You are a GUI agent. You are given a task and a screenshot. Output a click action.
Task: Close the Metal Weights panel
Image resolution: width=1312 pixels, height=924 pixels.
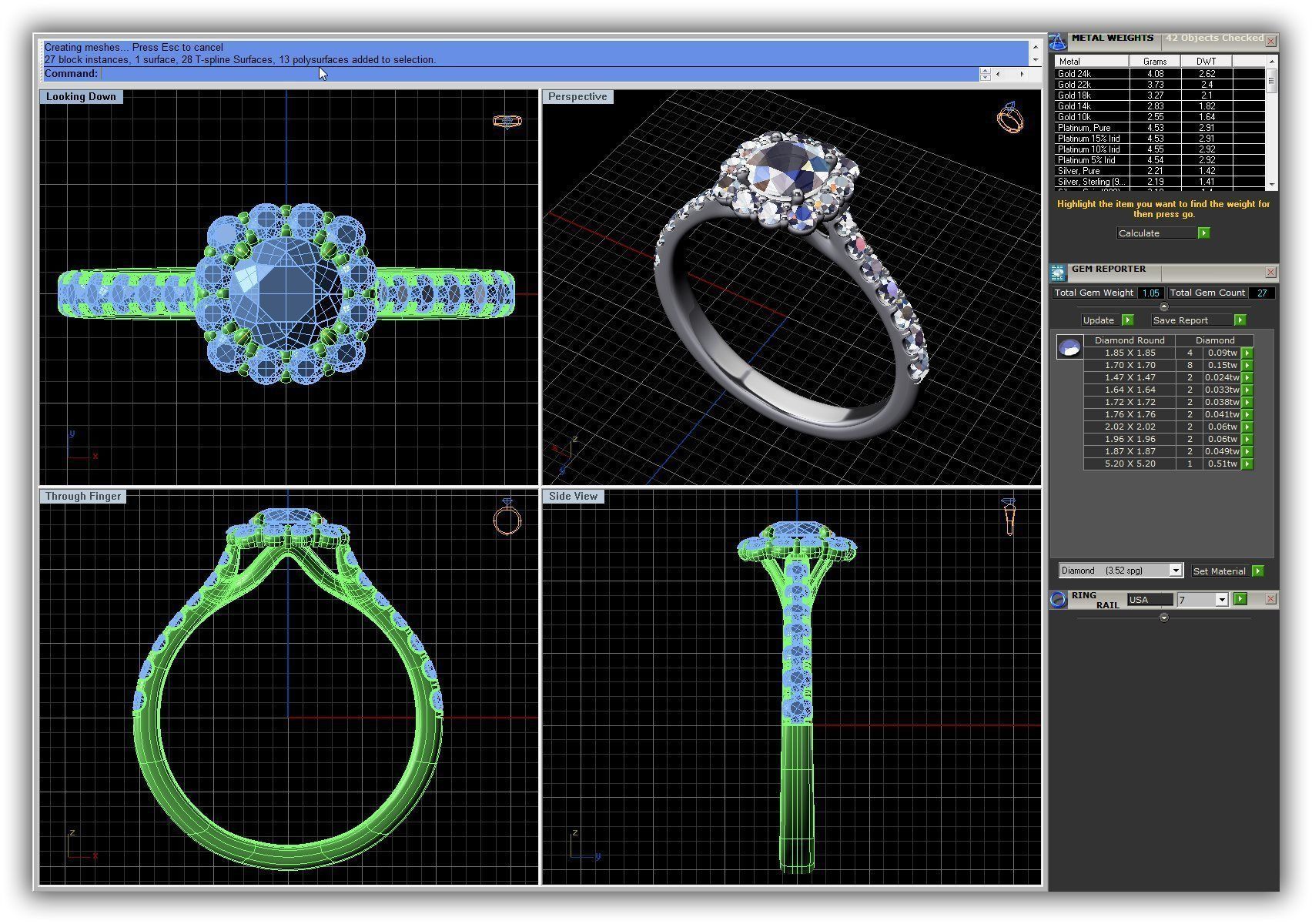[1270, 41]
